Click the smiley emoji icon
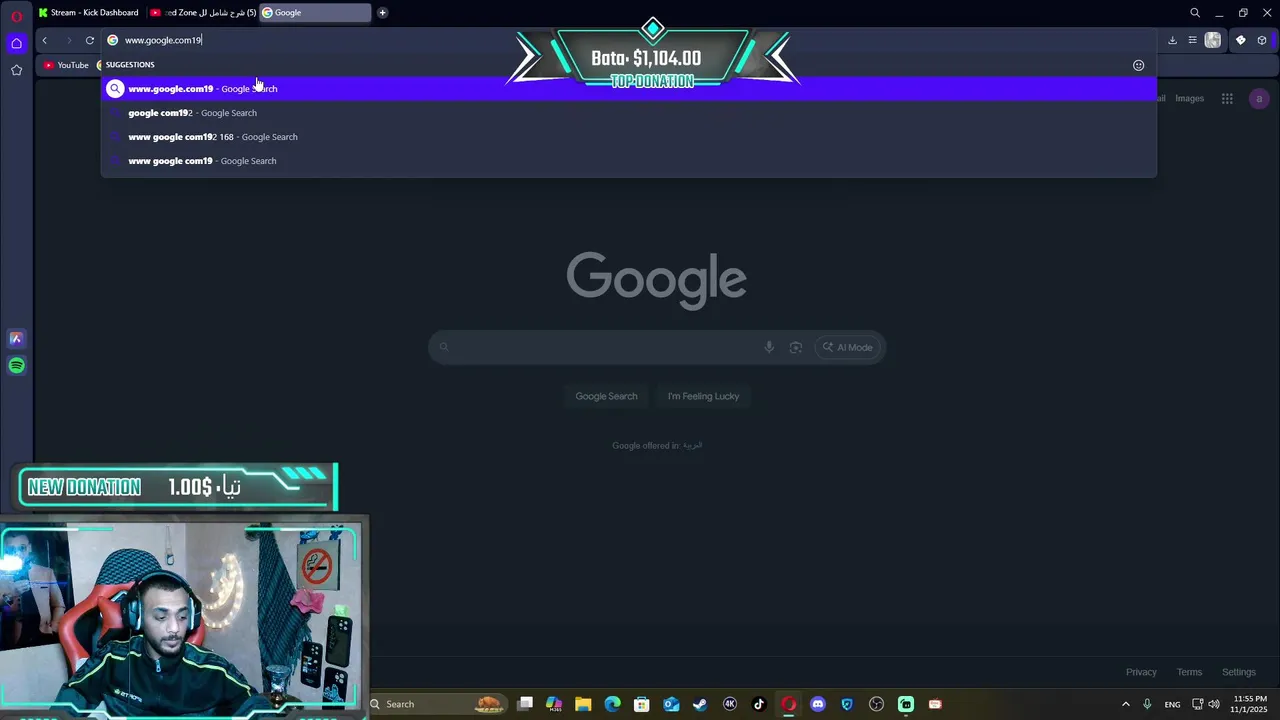 [x=1138, y=65]
